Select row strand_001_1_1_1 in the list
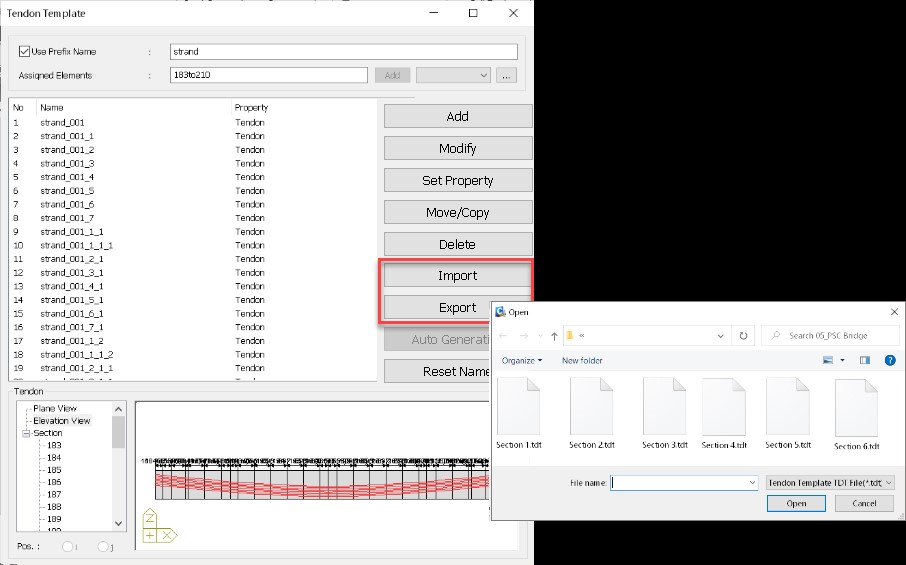This screenshot has height=565, width=906. 193,246
